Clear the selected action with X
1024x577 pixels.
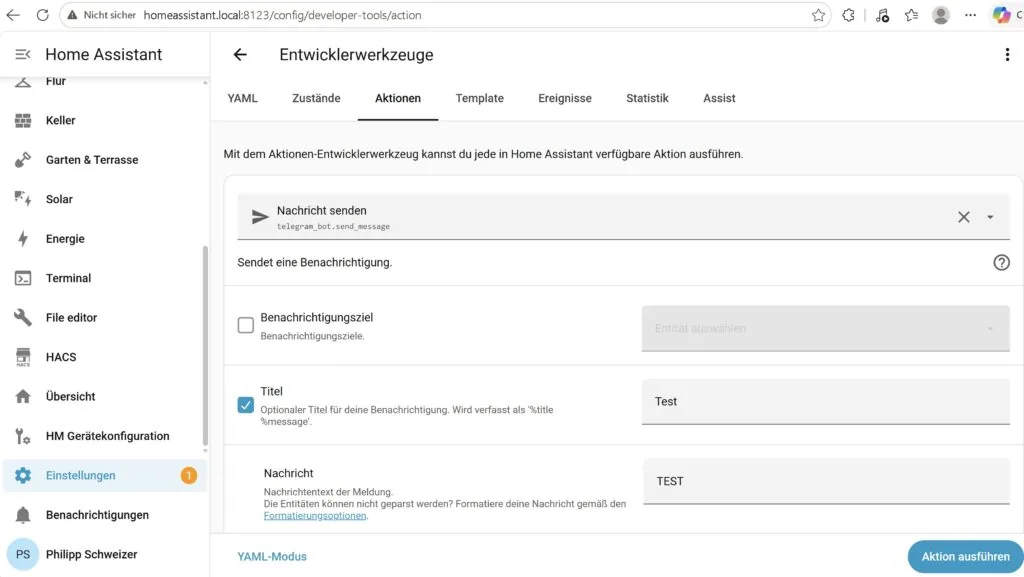click(963, 217)
